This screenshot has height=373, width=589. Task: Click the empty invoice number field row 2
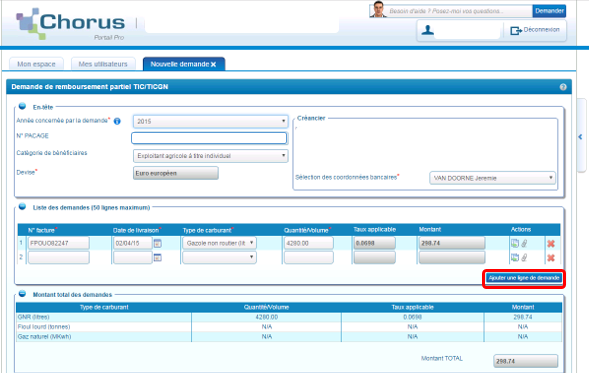(x=59, y=257)
